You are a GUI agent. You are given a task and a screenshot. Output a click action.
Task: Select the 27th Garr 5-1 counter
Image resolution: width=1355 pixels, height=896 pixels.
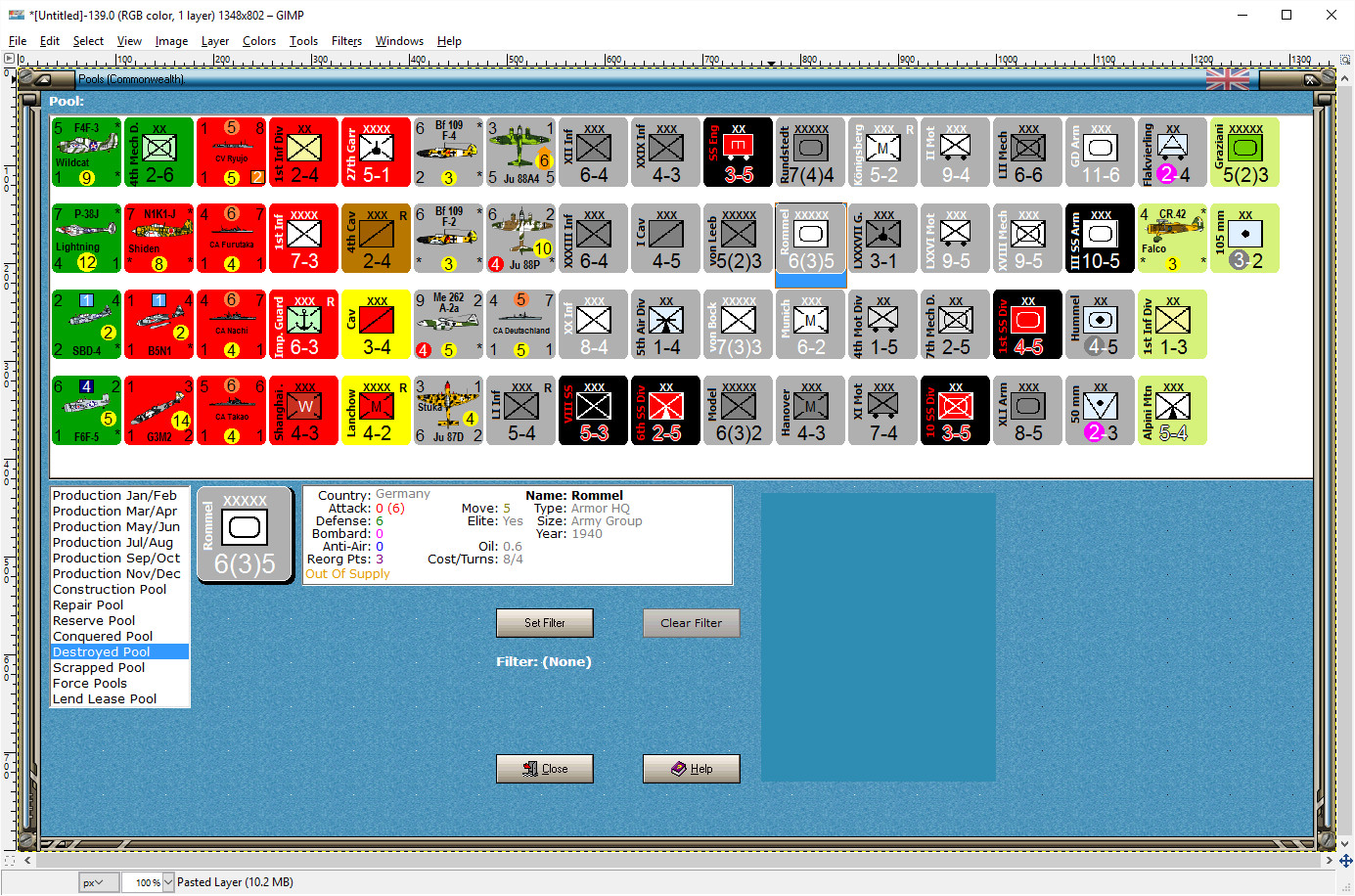[376, 153]
